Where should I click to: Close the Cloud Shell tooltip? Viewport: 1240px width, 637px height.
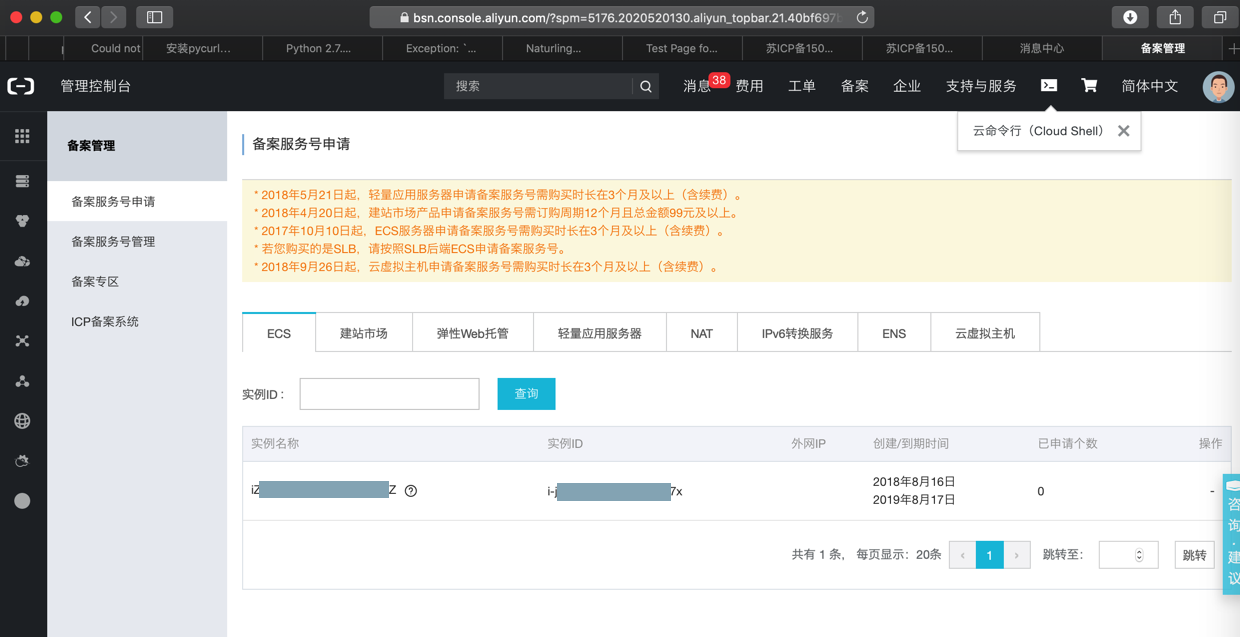pos(1124,131)
